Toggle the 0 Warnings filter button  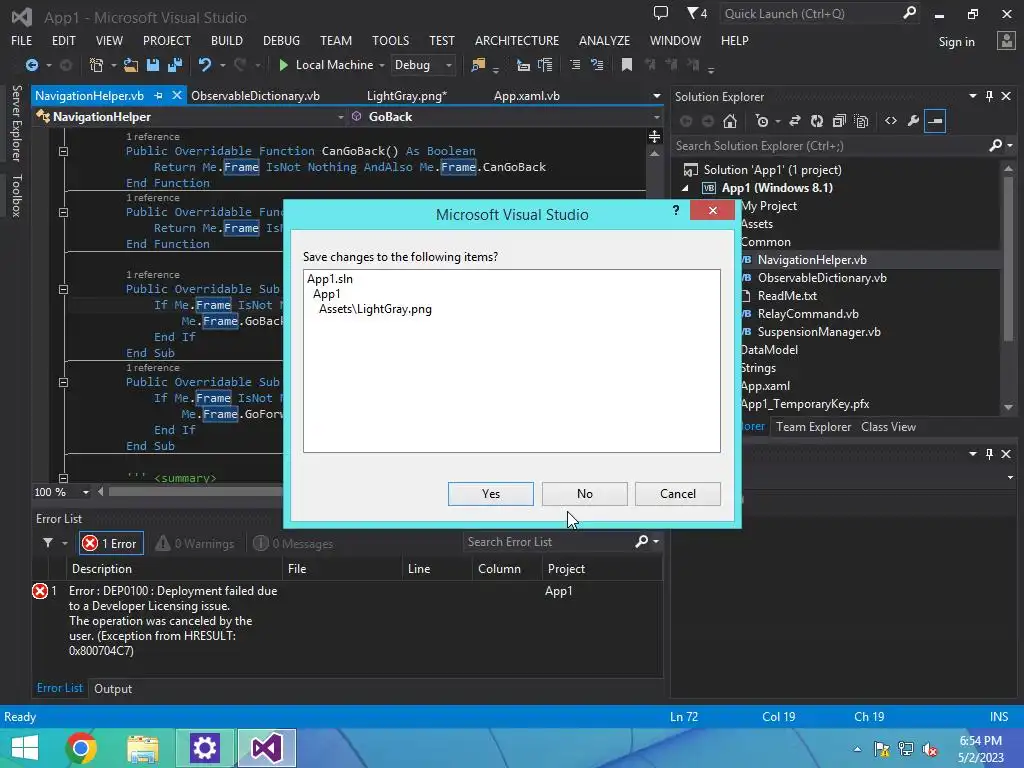pyautogui.click(x=195, y=543)
